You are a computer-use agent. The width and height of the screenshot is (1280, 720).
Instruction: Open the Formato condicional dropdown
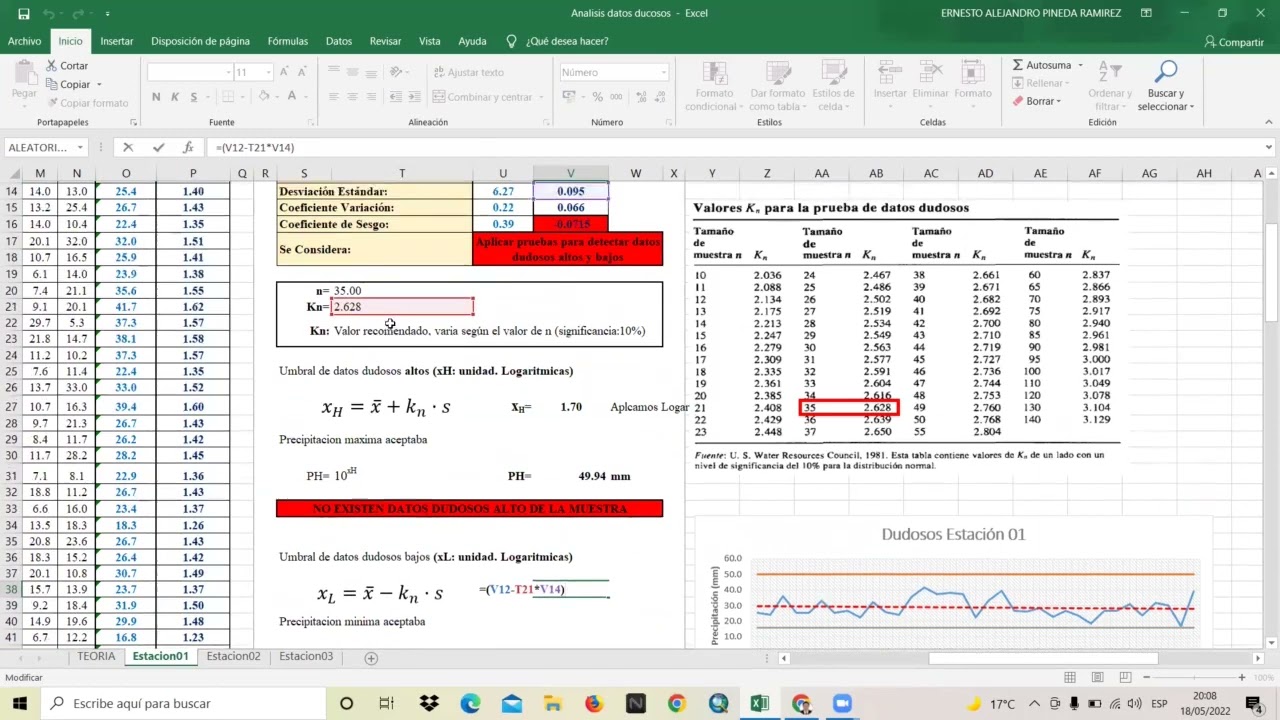pos(716,87)
